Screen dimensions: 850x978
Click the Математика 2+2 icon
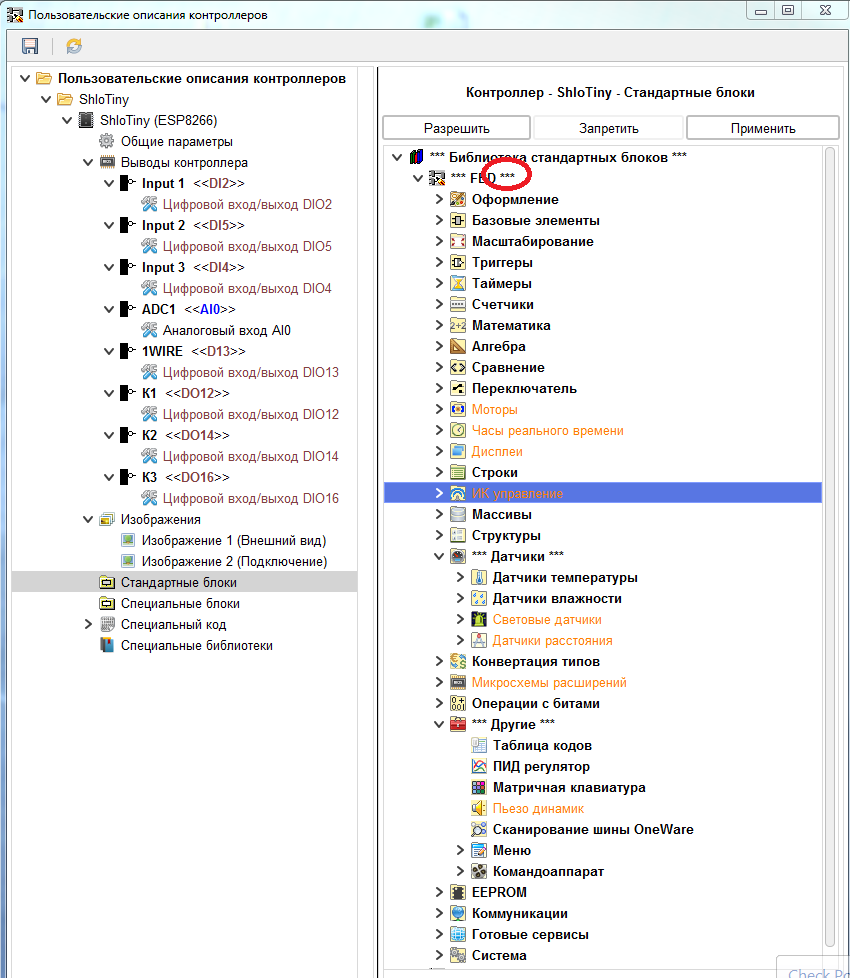point(458,325)
